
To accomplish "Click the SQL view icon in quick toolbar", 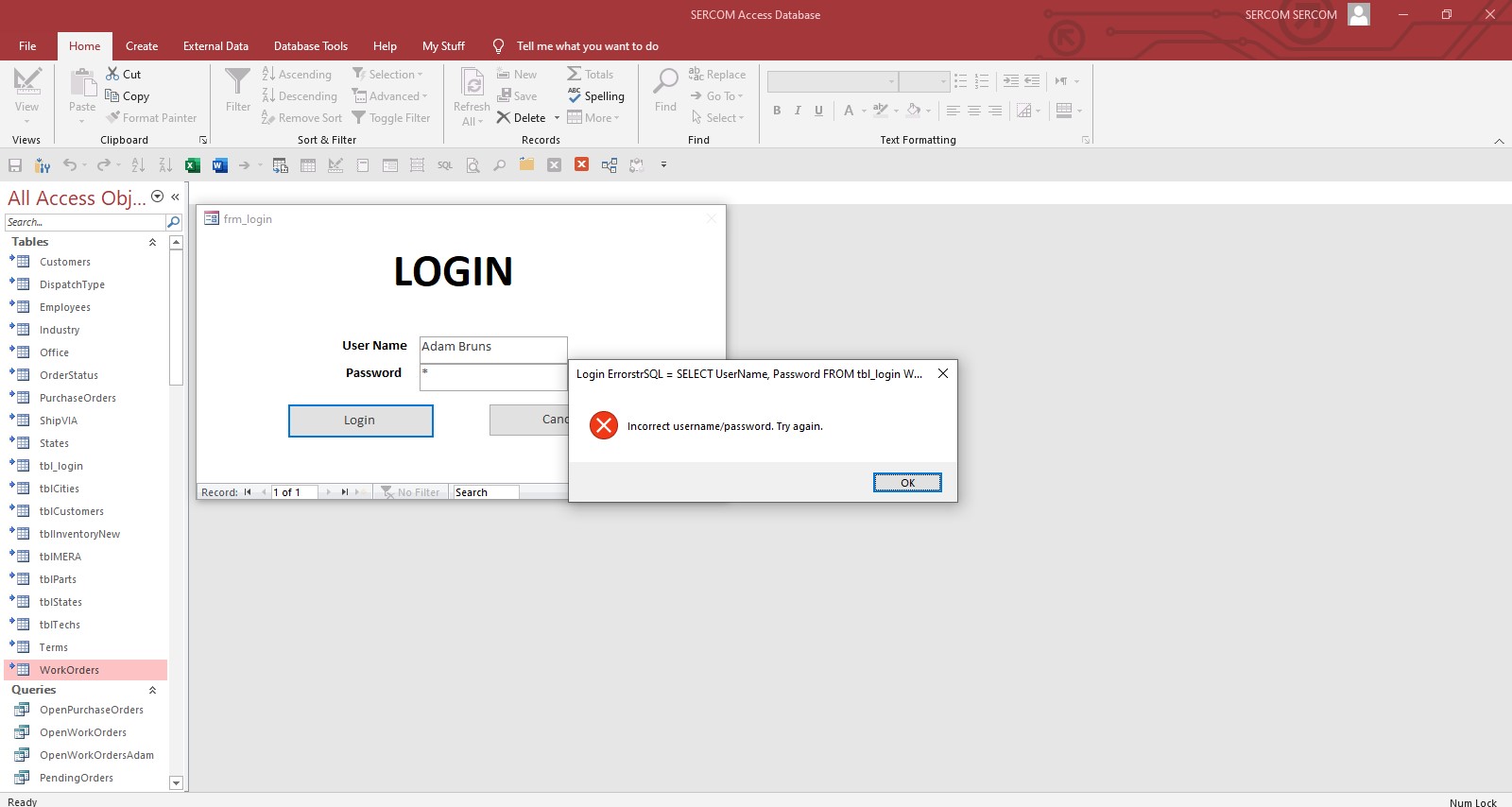I will [445, 165].
